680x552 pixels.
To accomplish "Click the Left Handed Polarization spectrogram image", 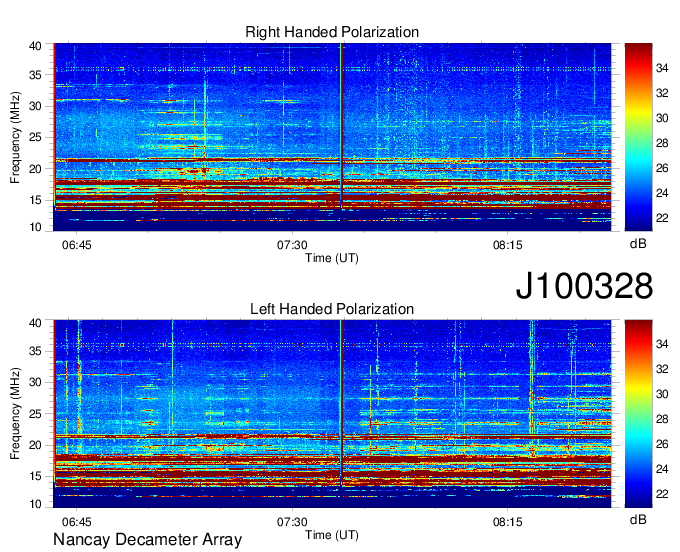I will (x=332, y=414).
